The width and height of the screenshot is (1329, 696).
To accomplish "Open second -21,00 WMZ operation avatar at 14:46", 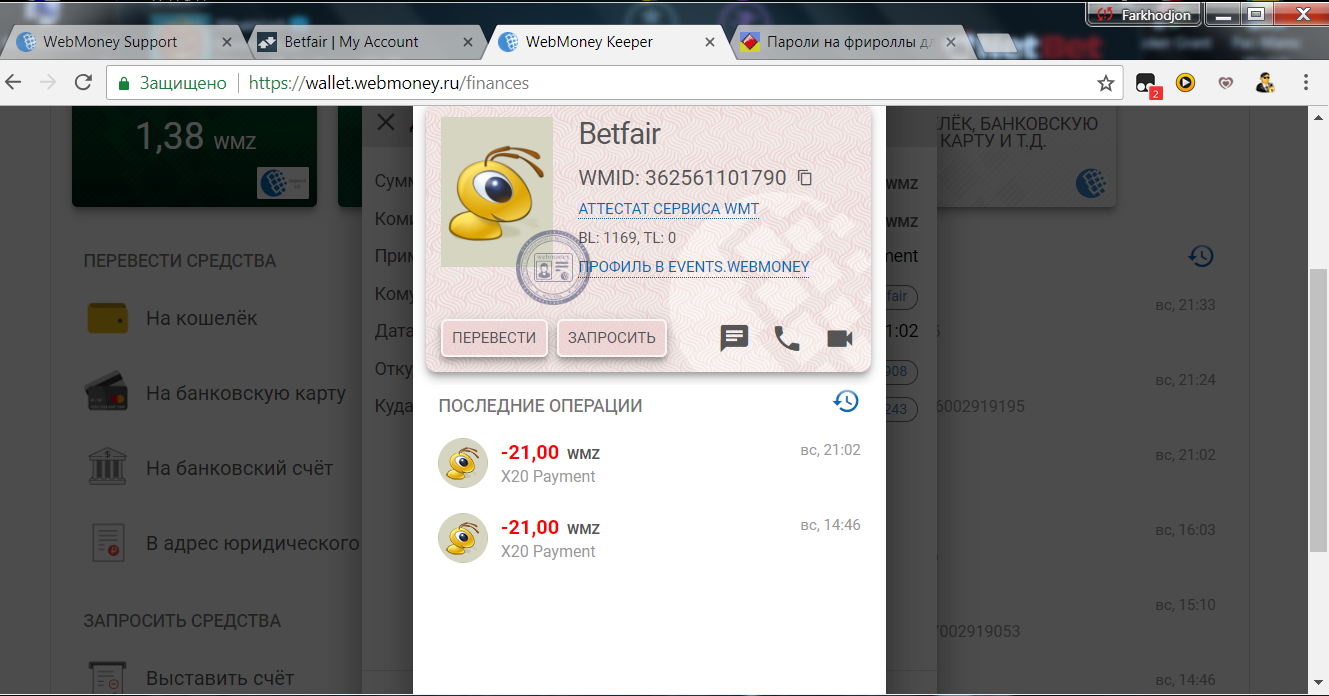I will click(463, 538).
